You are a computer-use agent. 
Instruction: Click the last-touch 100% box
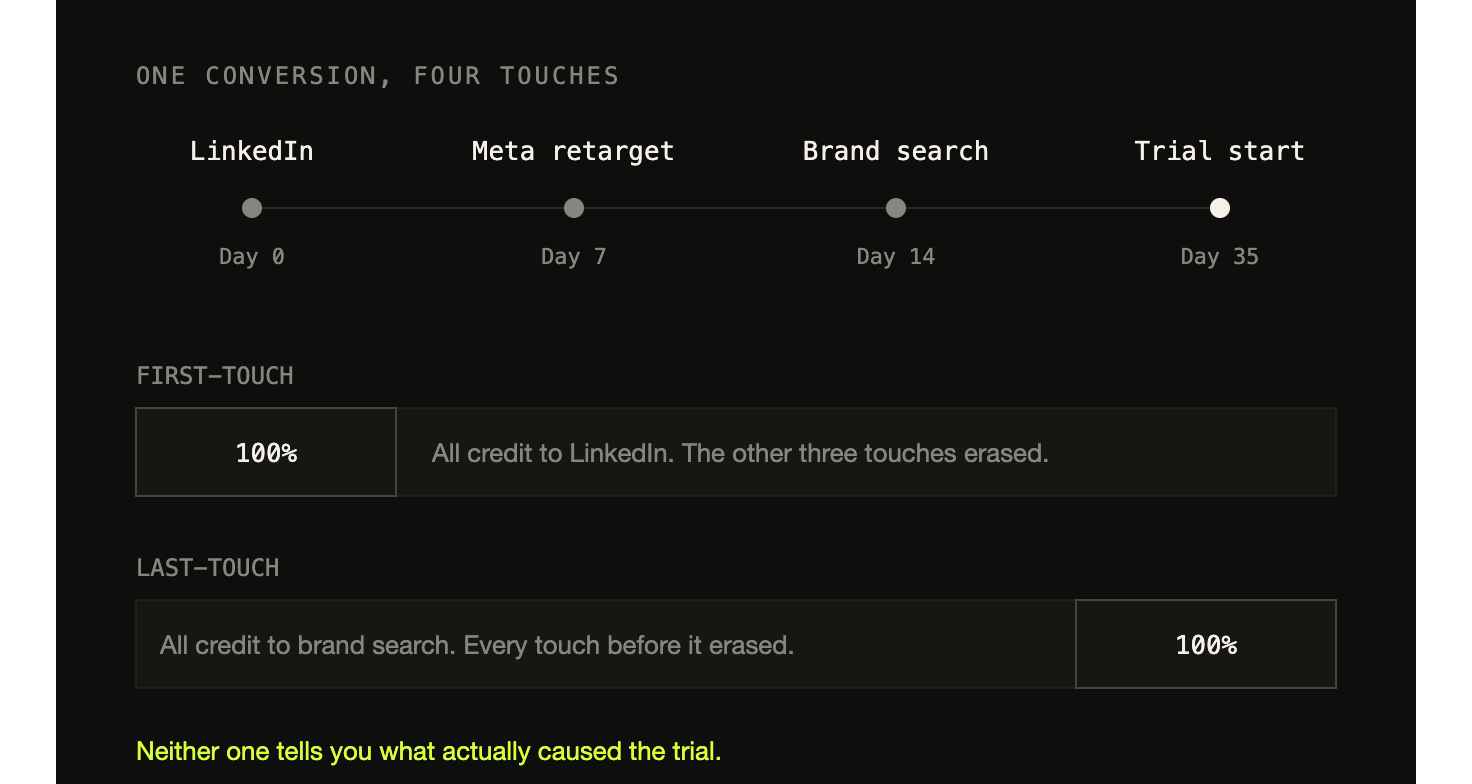[x=1206, y=644]
